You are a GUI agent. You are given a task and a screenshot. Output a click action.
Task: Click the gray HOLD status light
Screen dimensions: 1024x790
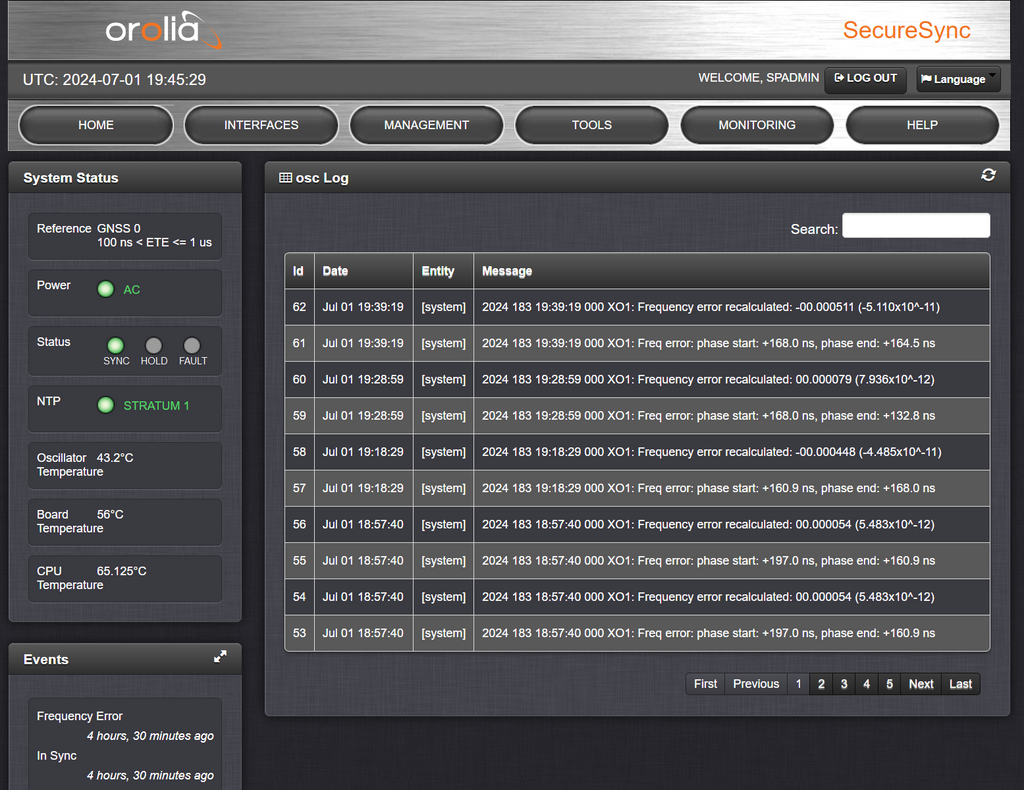[153, 346]
